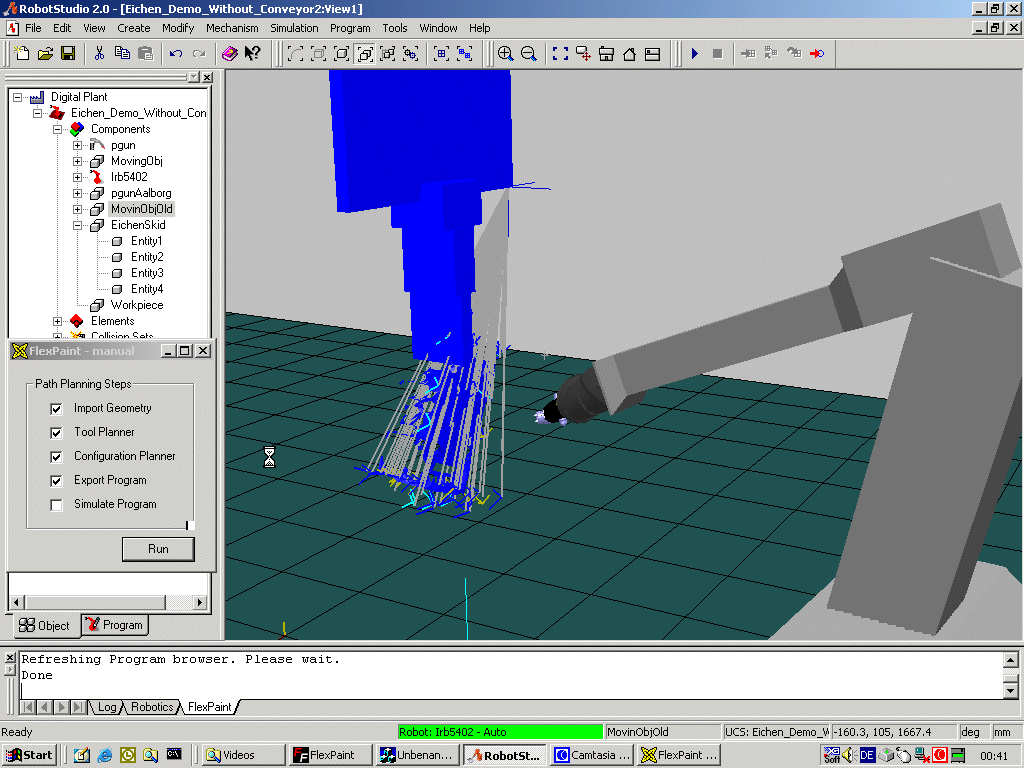Select Entity1 in the tree
This screenshot has width=1024, height=768.
146,241
